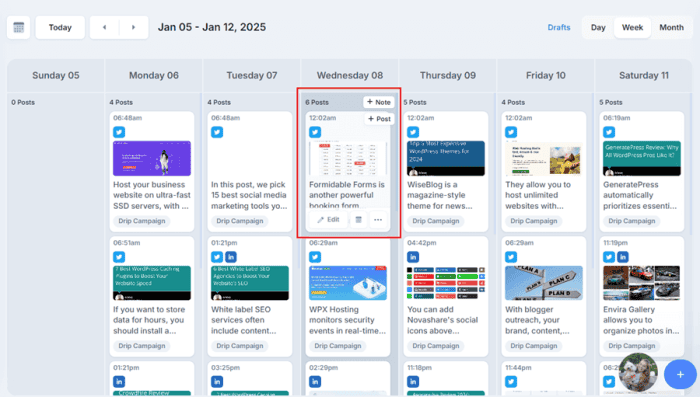Open 'In this post, we pick 15 best' text
The image size is (700, 397).
(249, 195)
